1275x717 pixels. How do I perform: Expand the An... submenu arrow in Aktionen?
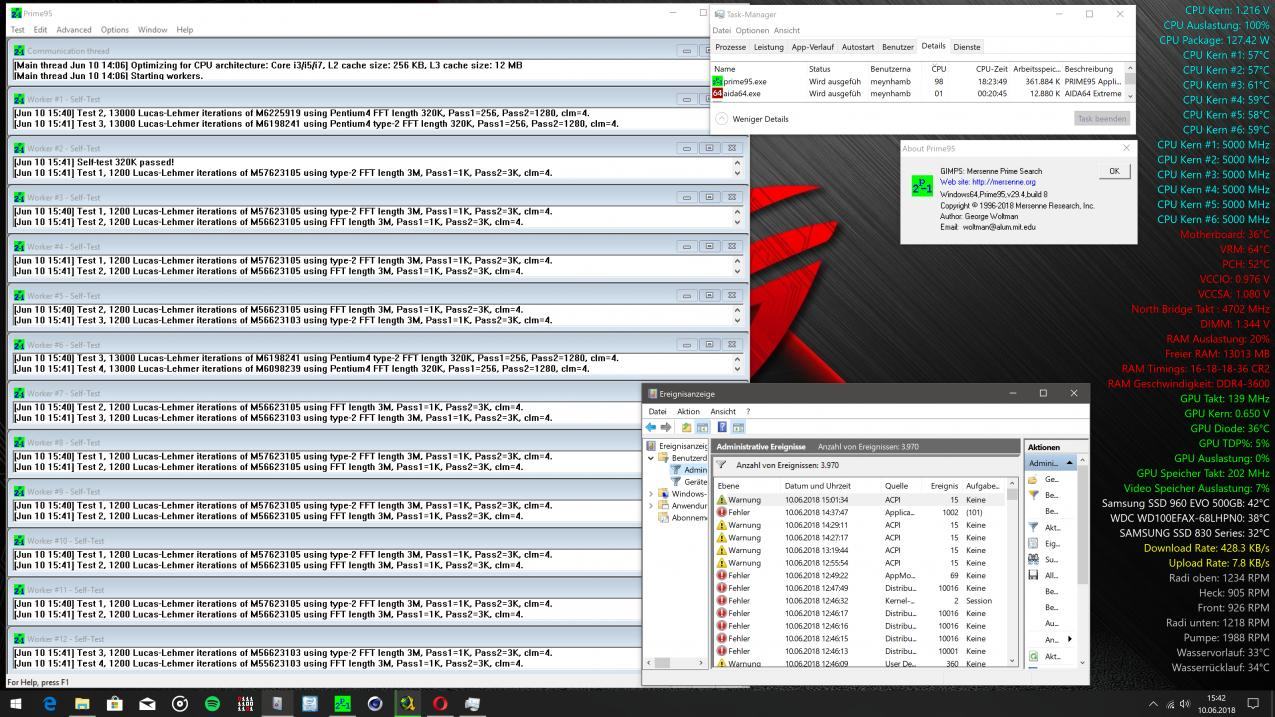(1069, 639)
